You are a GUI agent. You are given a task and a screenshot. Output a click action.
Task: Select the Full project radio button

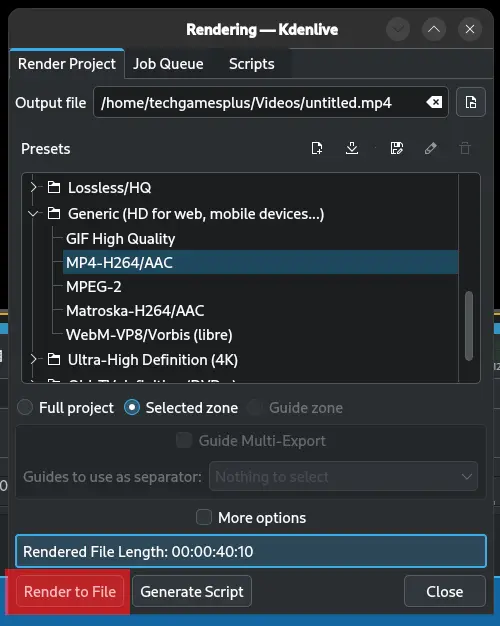tap(25, 408)
